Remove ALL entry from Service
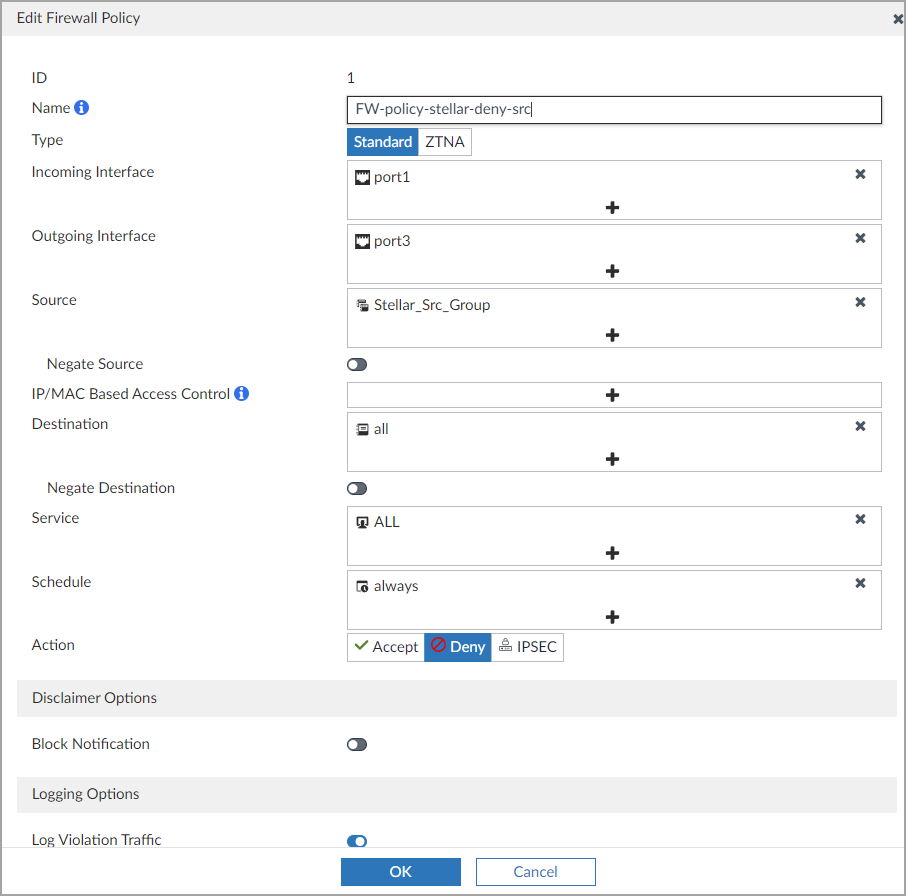The height and width of the screenshot is (896, 906). click(x=860, y=519)
